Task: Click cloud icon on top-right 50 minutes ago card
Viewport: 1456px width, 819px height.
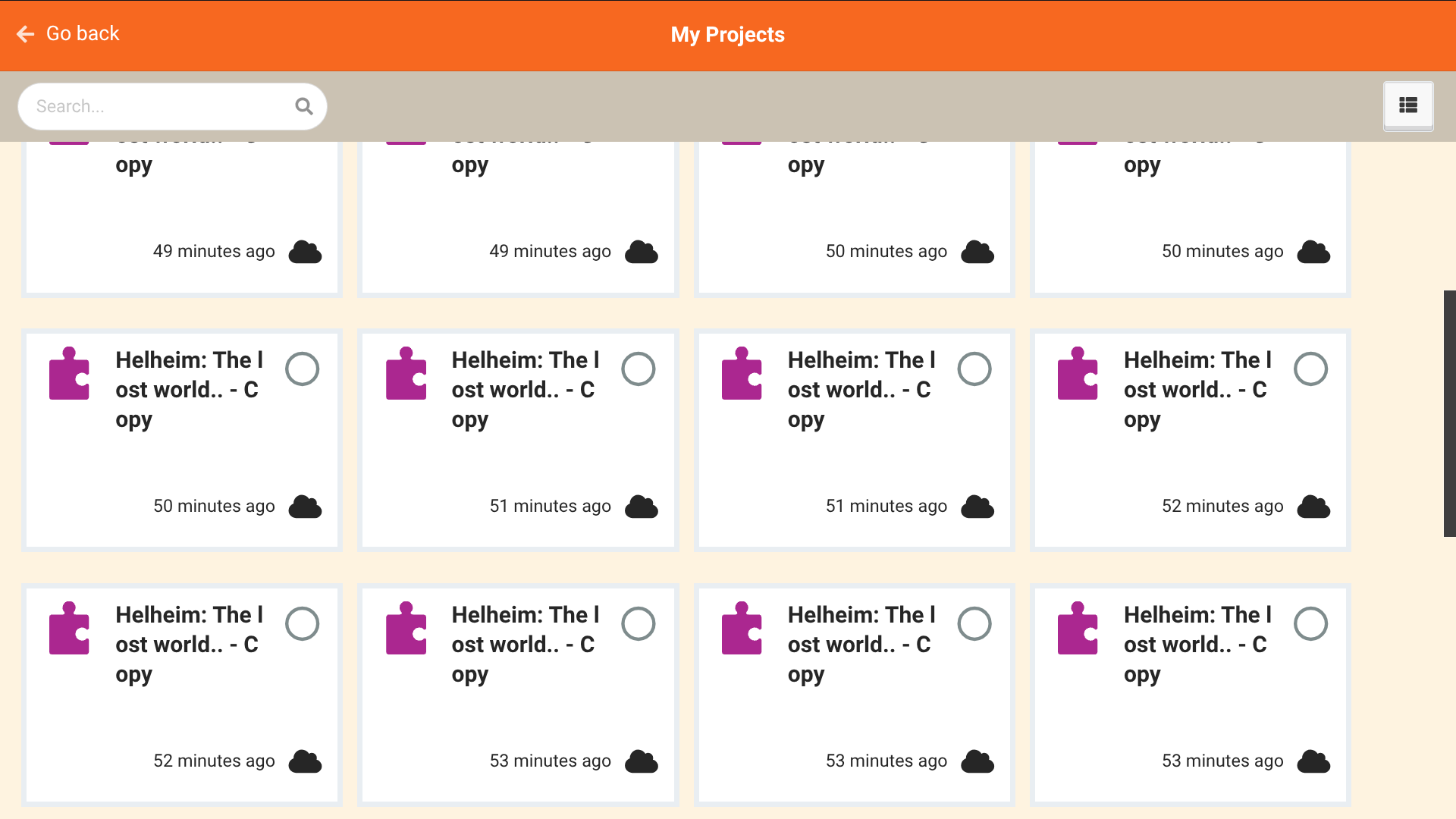Action: 1313,252
